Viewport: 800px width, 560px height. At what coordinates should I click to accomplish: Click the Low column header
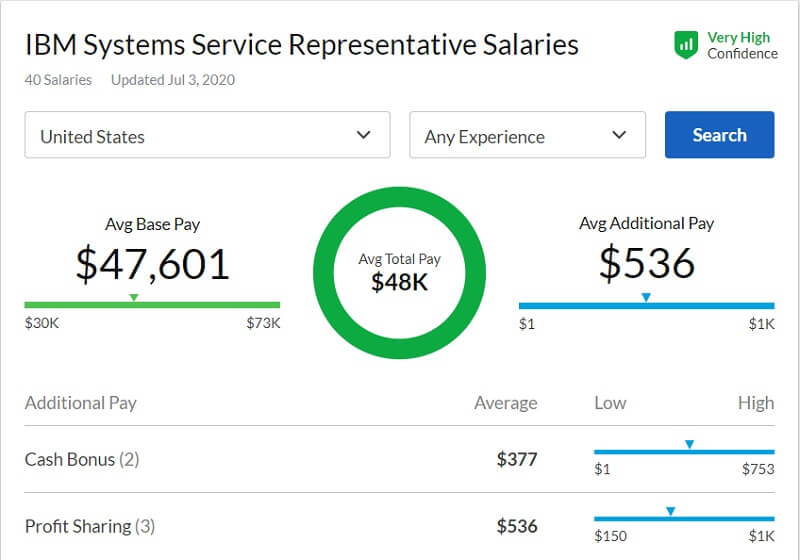[x=610, y=403]
